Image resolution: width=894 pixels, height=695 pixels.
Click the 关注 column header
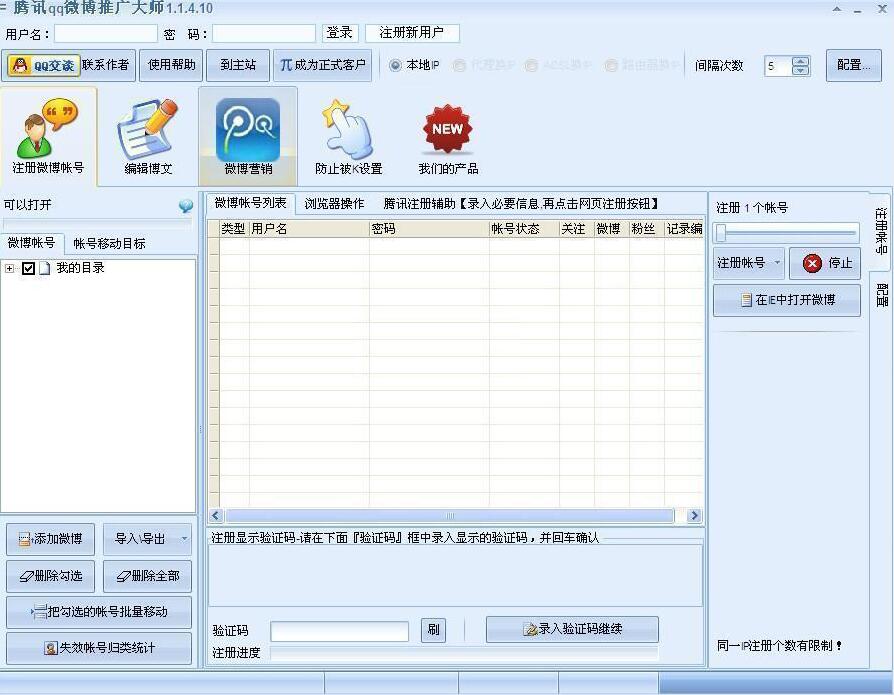(576, 229)
